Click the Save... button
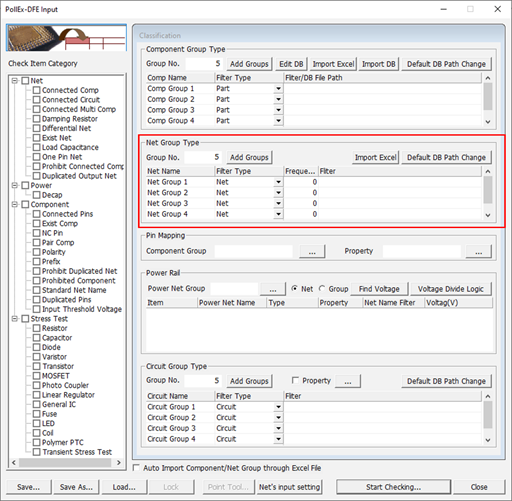Viewport: 512px width, 501px height. tap(29, 487)
